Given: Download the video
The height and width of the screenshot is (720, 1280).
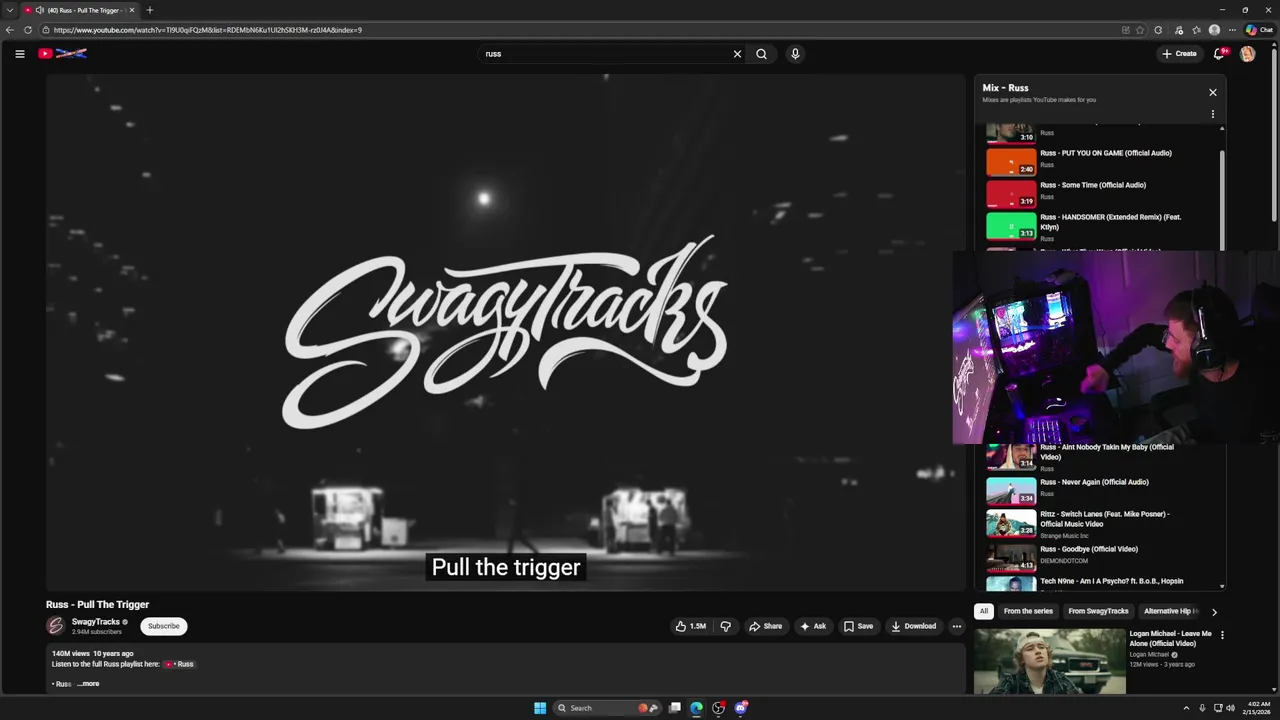Looking at the screenshot, I should (914, 626).
